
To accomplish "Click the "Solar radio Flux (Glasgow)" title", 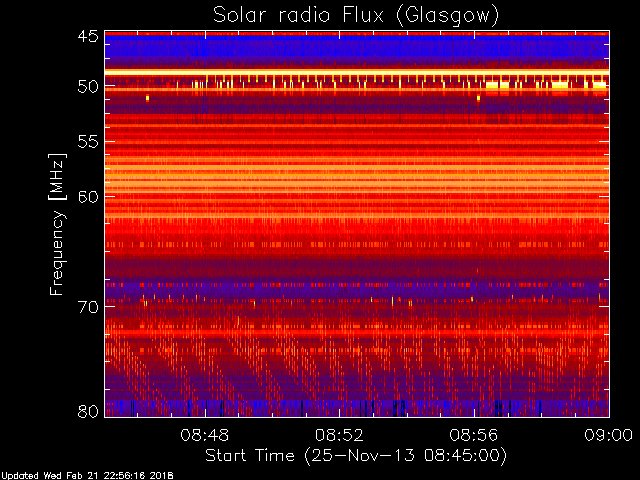I will tap(356, 16).
